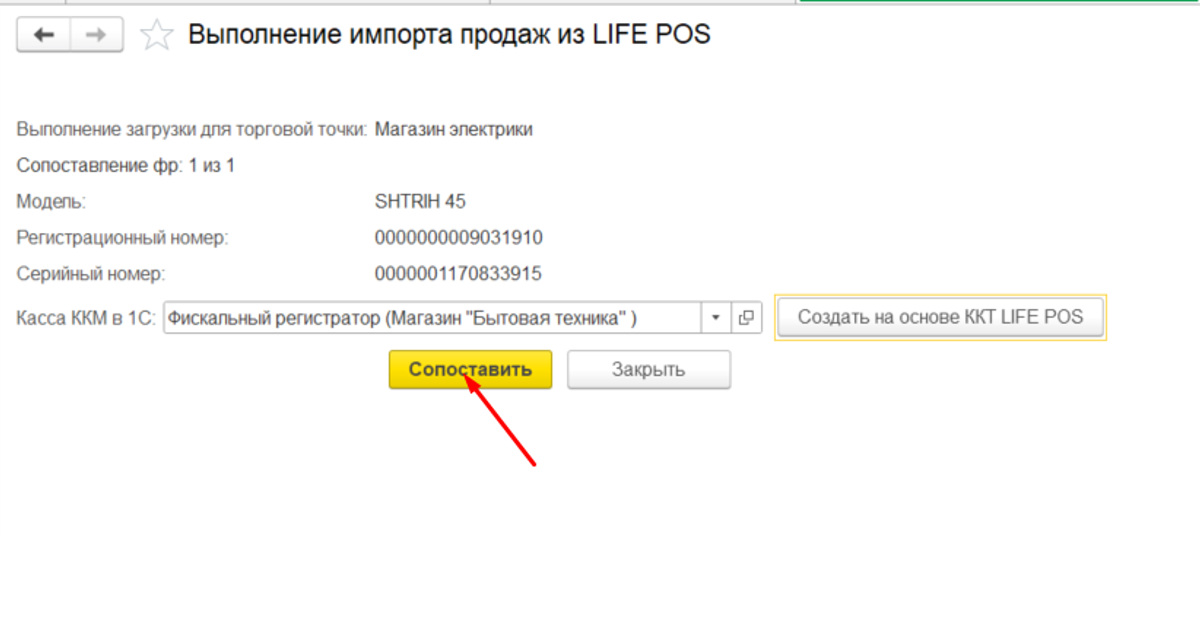1200x620 pixels.
Task: Select the model value SHTRIH 45
Action: pos(420,201)
